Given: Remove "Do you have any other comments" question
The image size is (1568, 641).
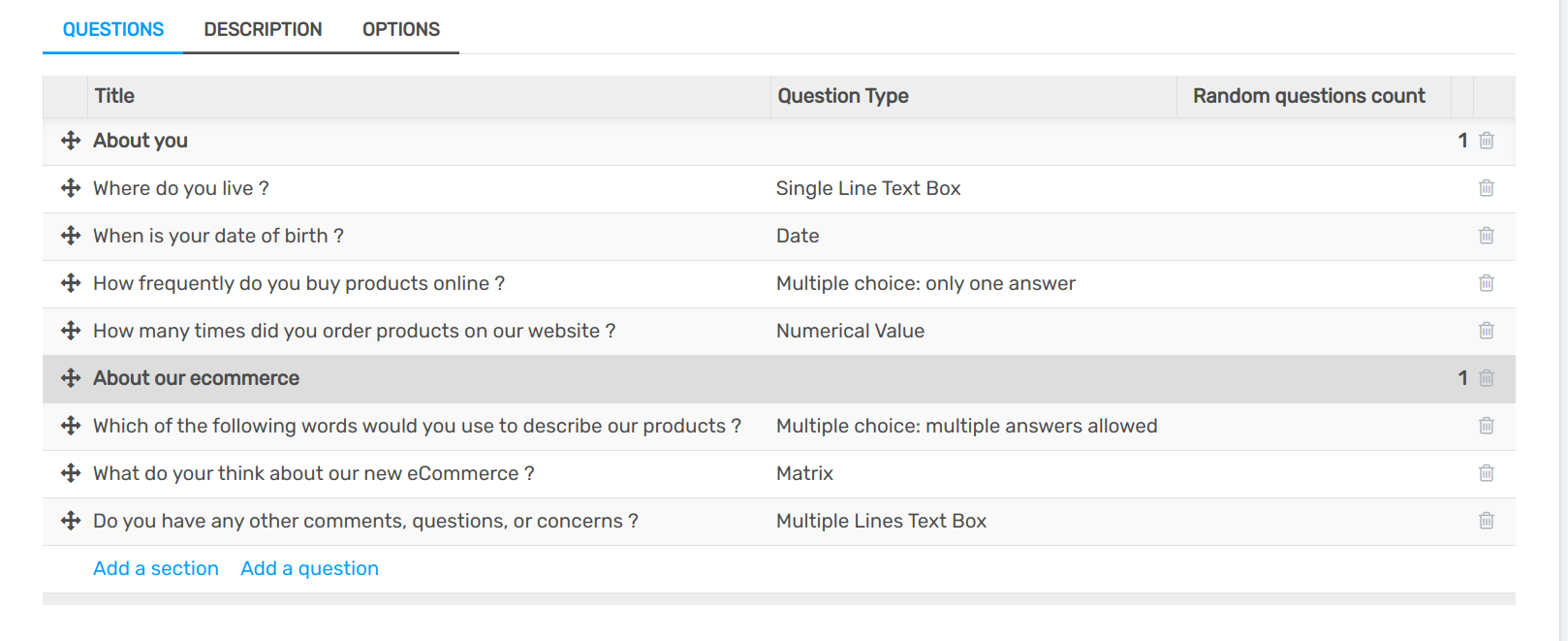Looking at the screenshot, I should tap(1487, 521).
